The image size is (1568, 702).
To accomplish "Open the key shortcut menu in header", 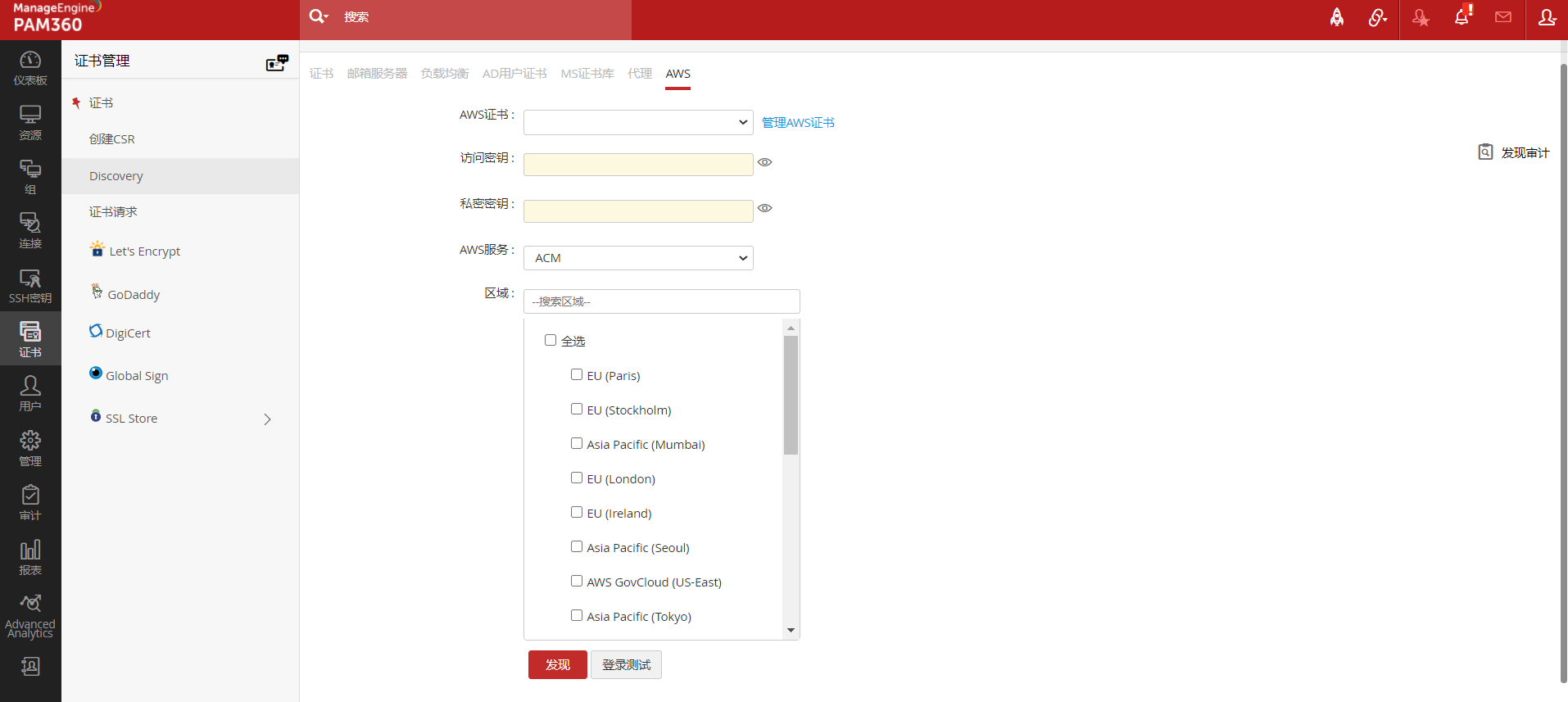I will pyautogui.click(x=1378, y=17).
